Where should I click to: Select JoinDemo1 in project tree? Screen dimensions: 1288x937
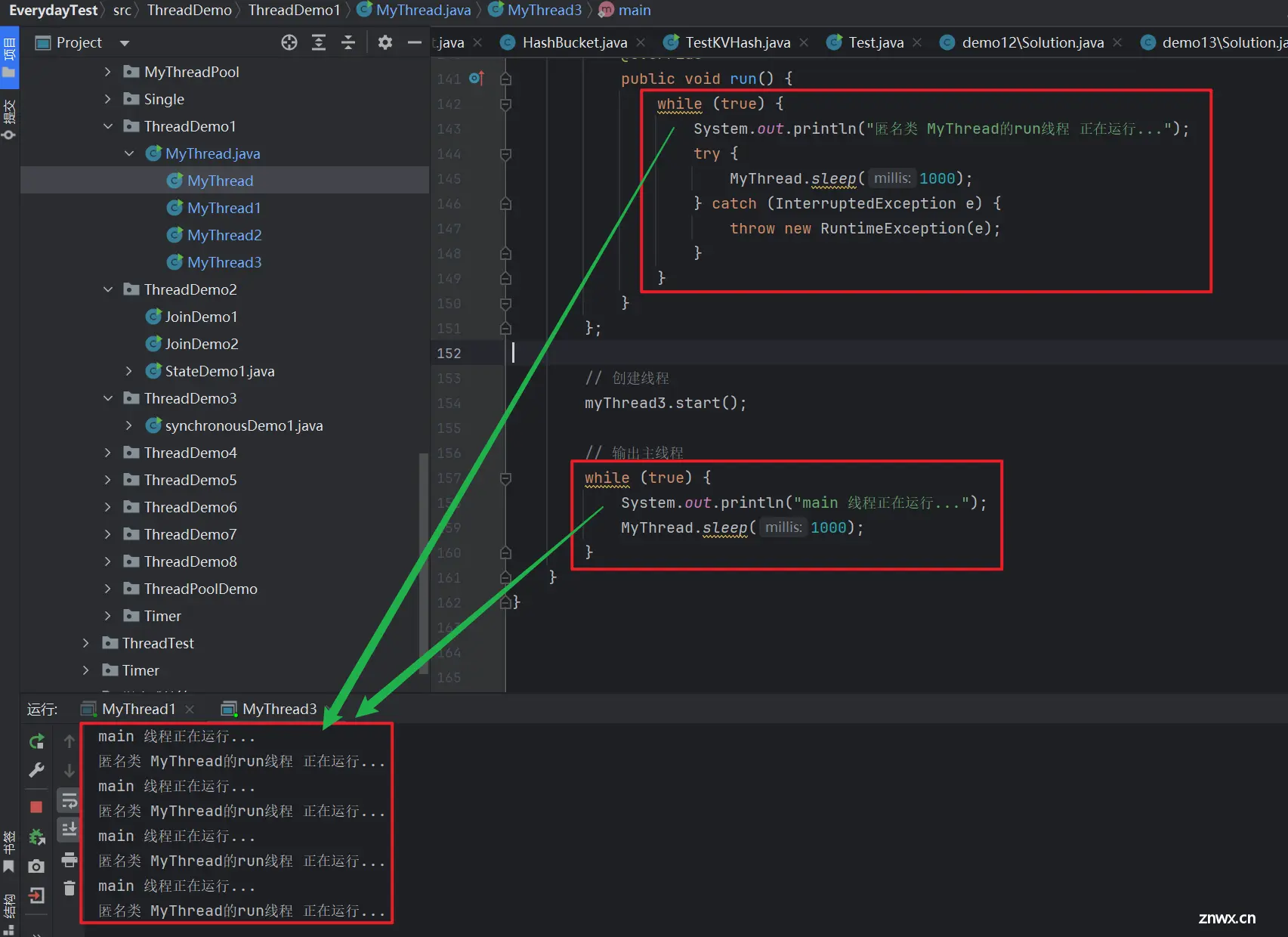click(x=201, y=317)
